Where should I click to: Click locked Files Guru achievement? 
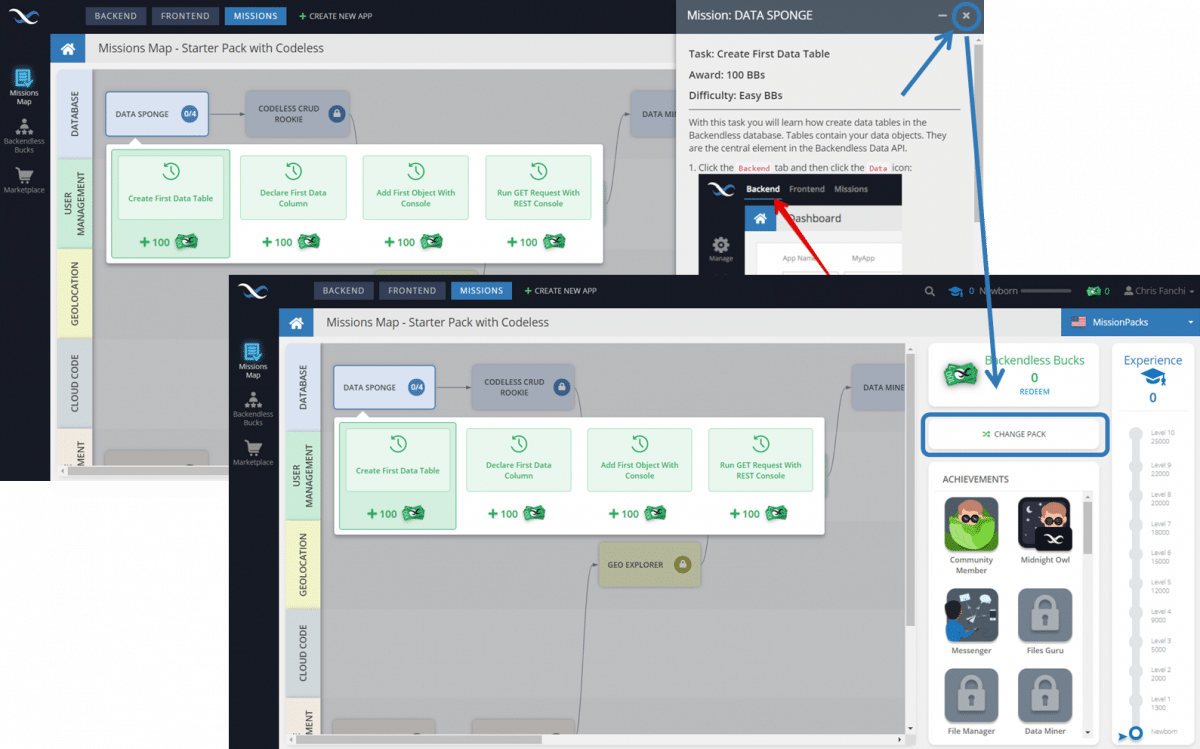coord(1045,615)
